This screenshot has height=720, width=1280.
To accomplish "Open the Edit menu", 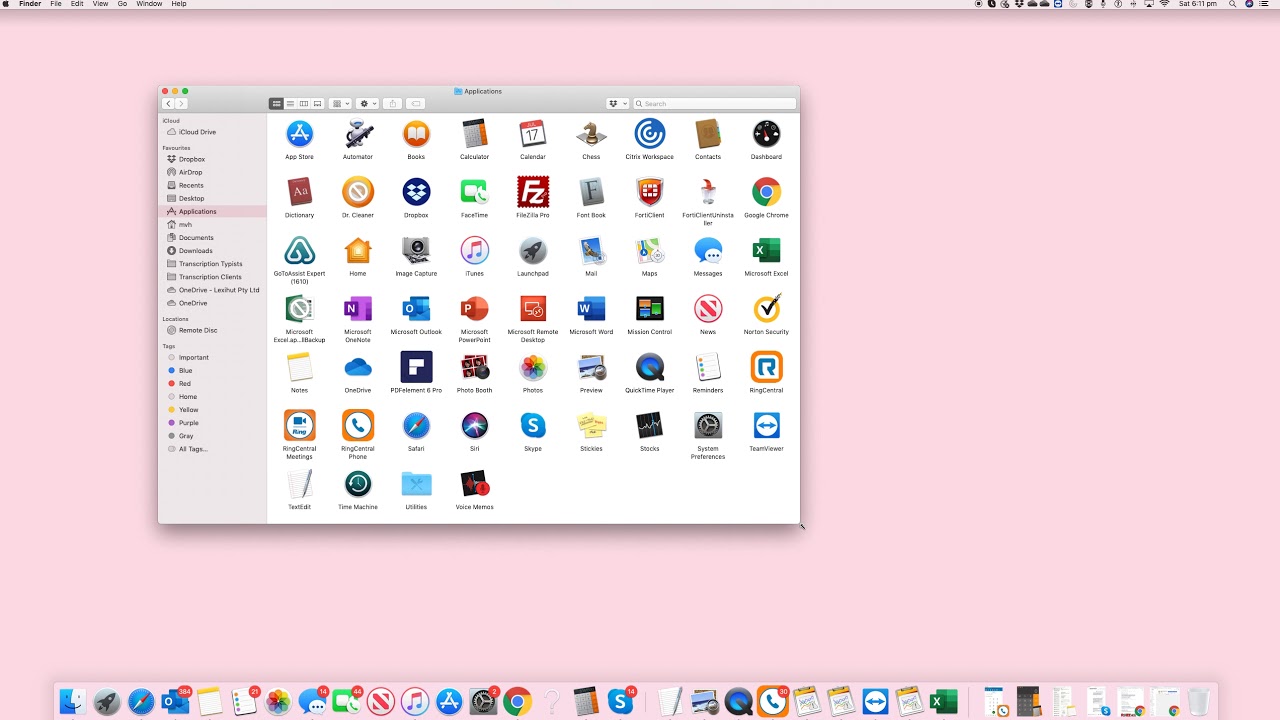I will tap(77, 4).
